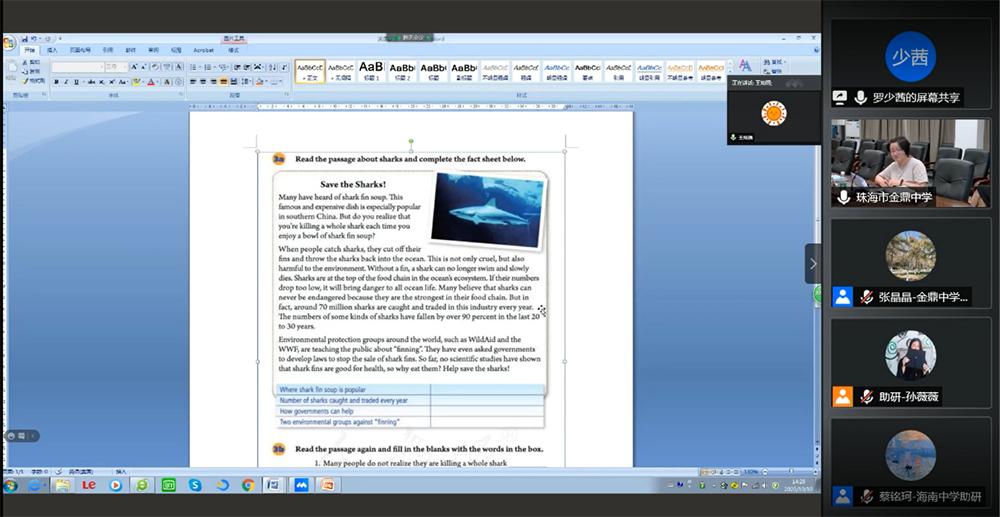Toggle italic formatting in the ribbon
The image size is (1000, 517).
point(66,82)
